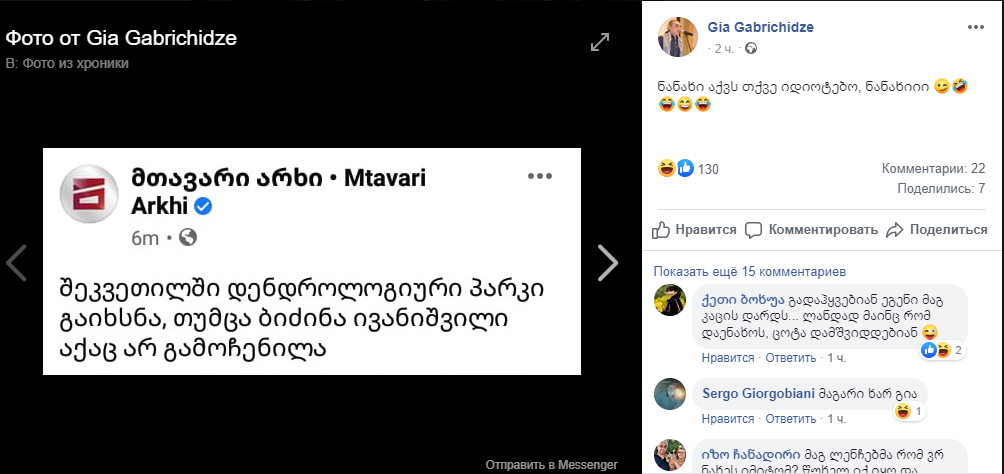1004x474 pixels.
Task: Like the post with Нравится
Action: [x=694, y=230]
